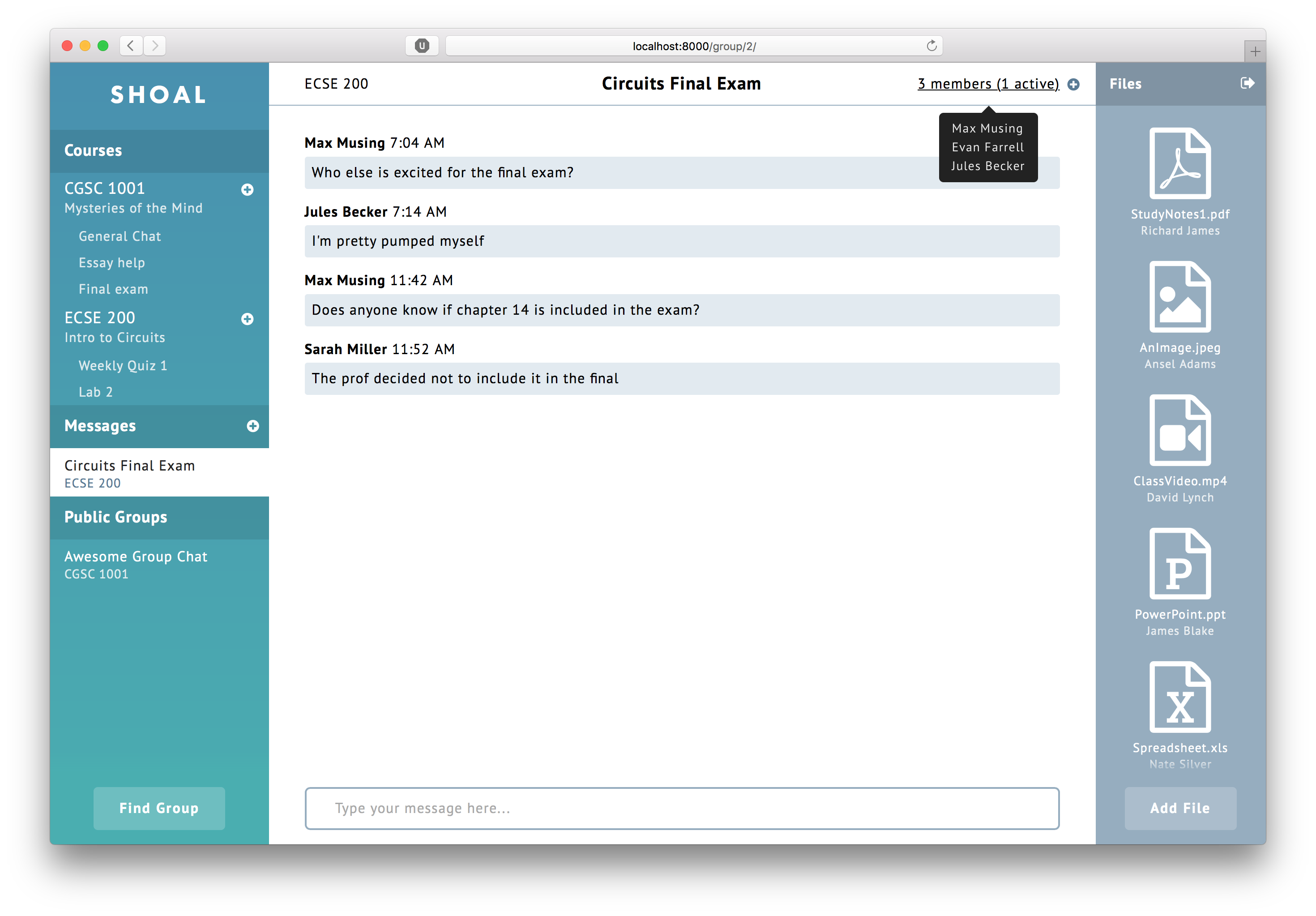Click the logout icon in Files header
Image resolution: width=1316 pixels, height=916 pixels.
[1247, 83]
